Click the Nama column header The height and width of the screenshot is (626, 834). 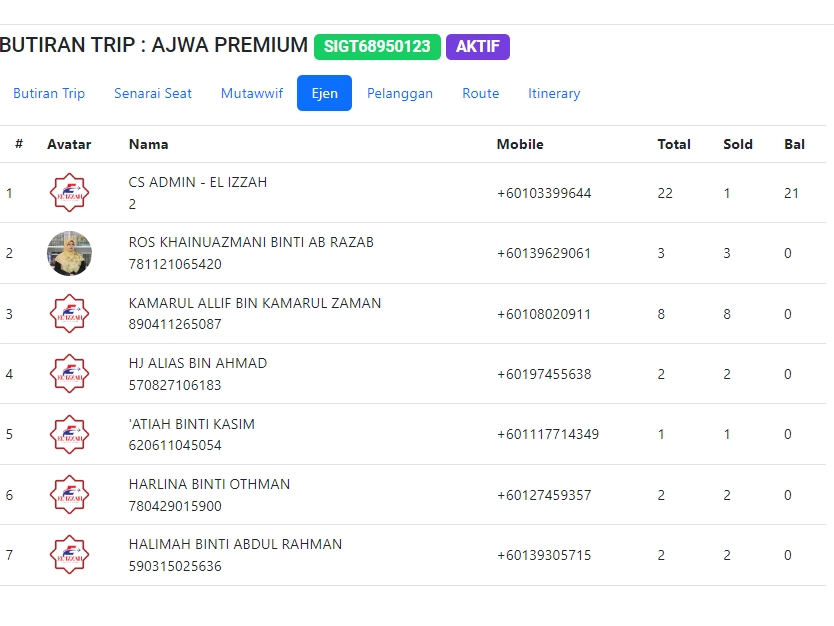pos(148,144)
